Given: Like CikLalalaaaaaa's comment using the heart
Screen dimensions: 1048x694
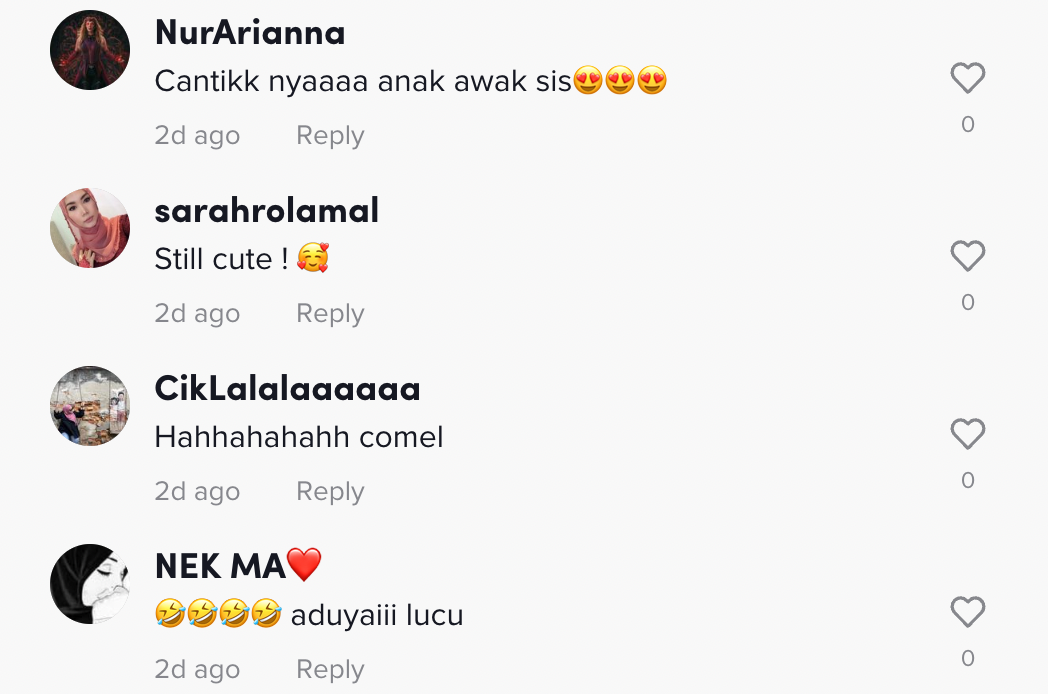Looking at the screenshot, I should (968, 433).
